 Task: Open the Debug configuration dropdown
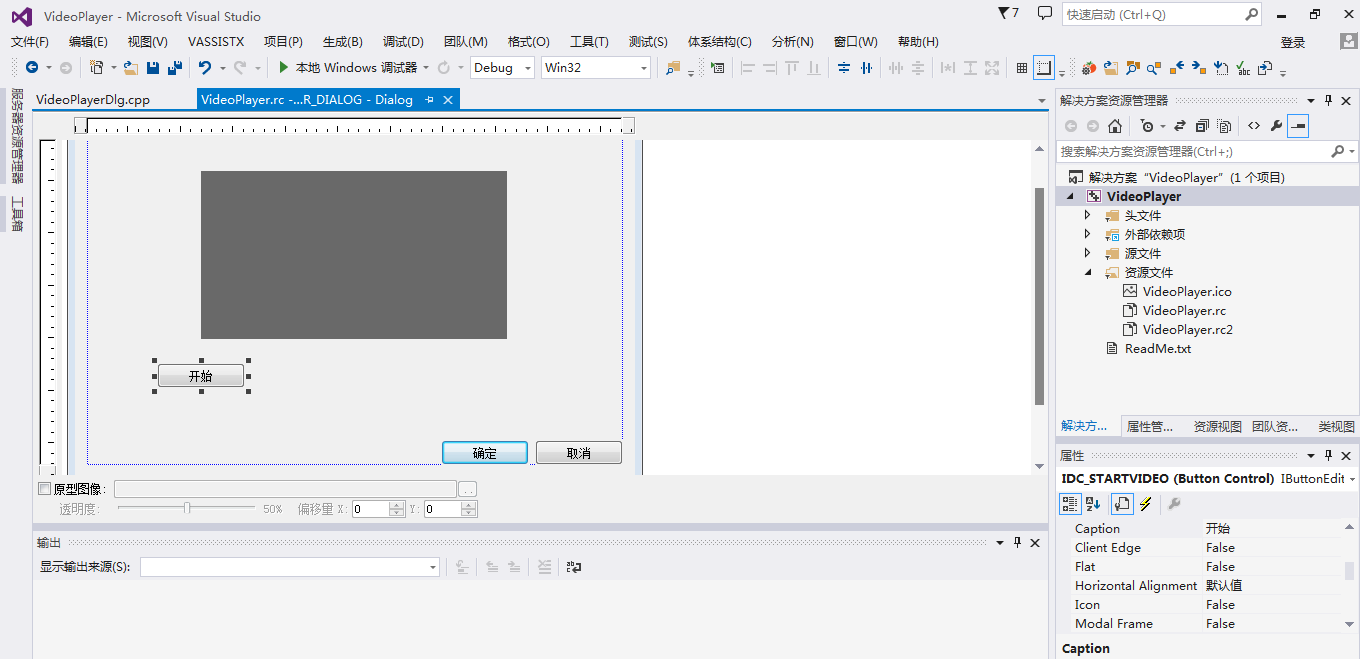click(x=527, y=67)
